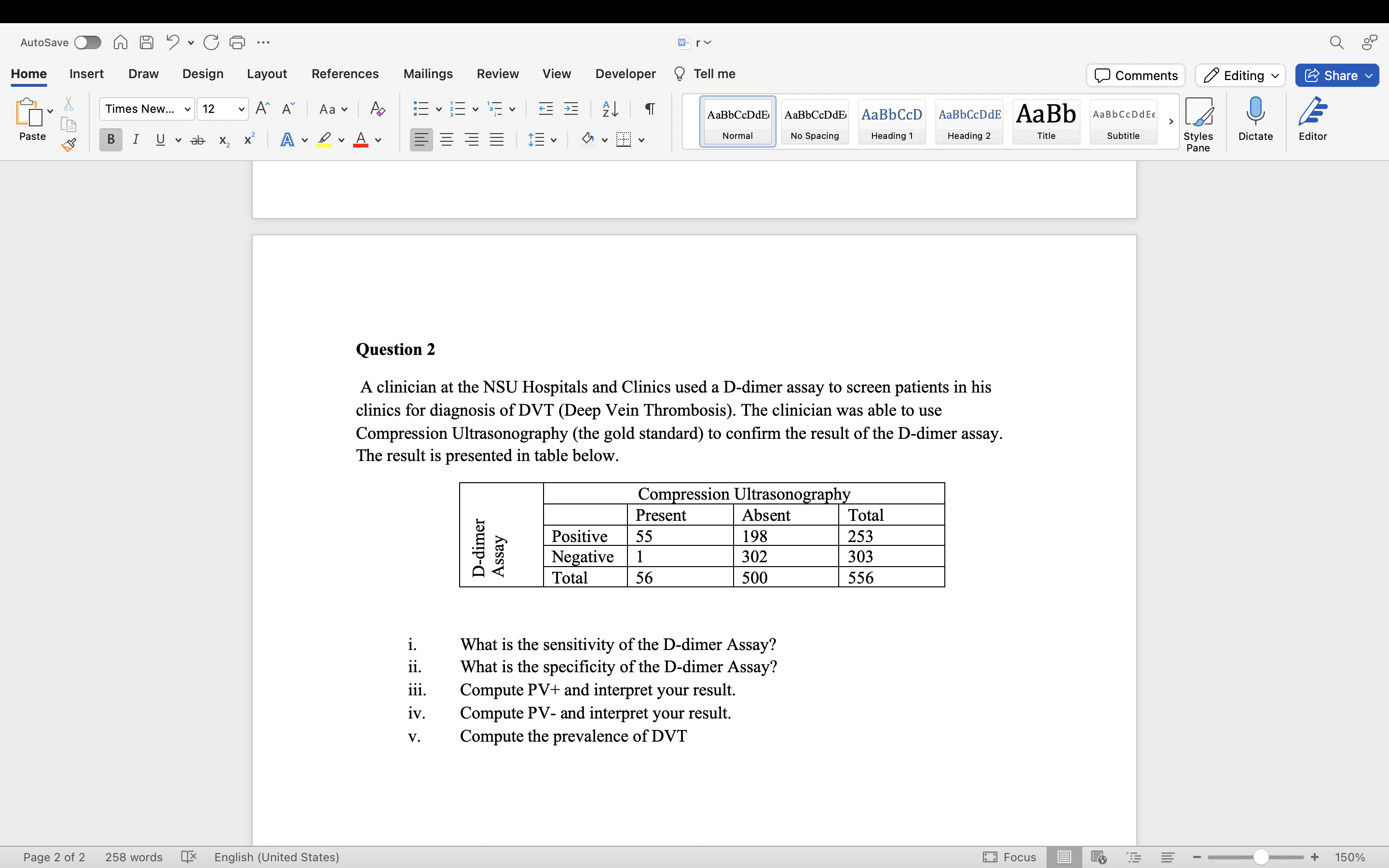Toggle Italic formatting button

point(136,139)
